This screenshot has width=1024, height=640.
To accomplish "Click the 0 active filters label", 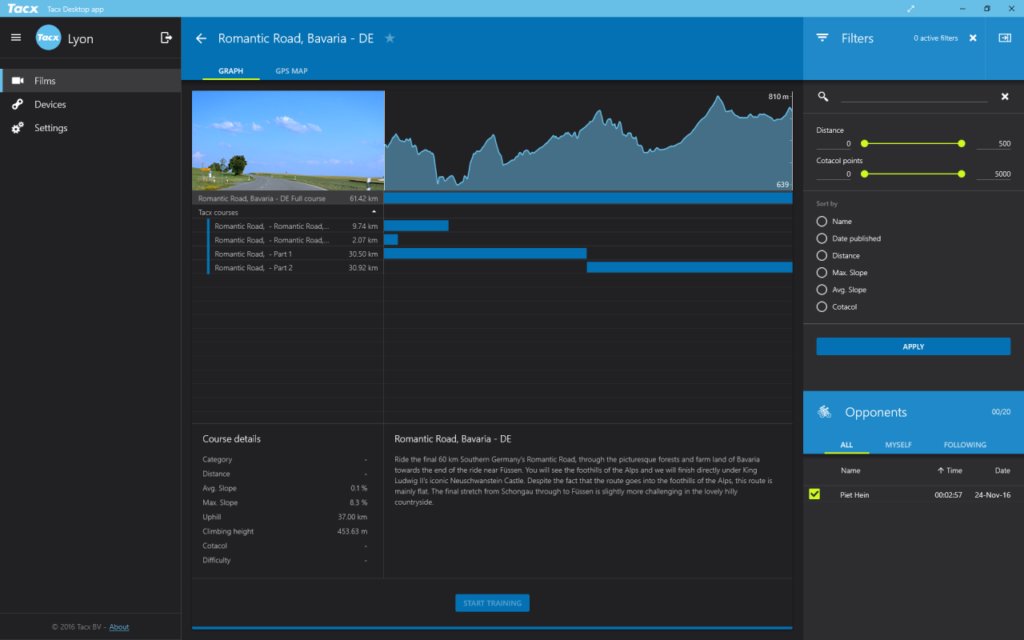I will click(x=936, y=38).
